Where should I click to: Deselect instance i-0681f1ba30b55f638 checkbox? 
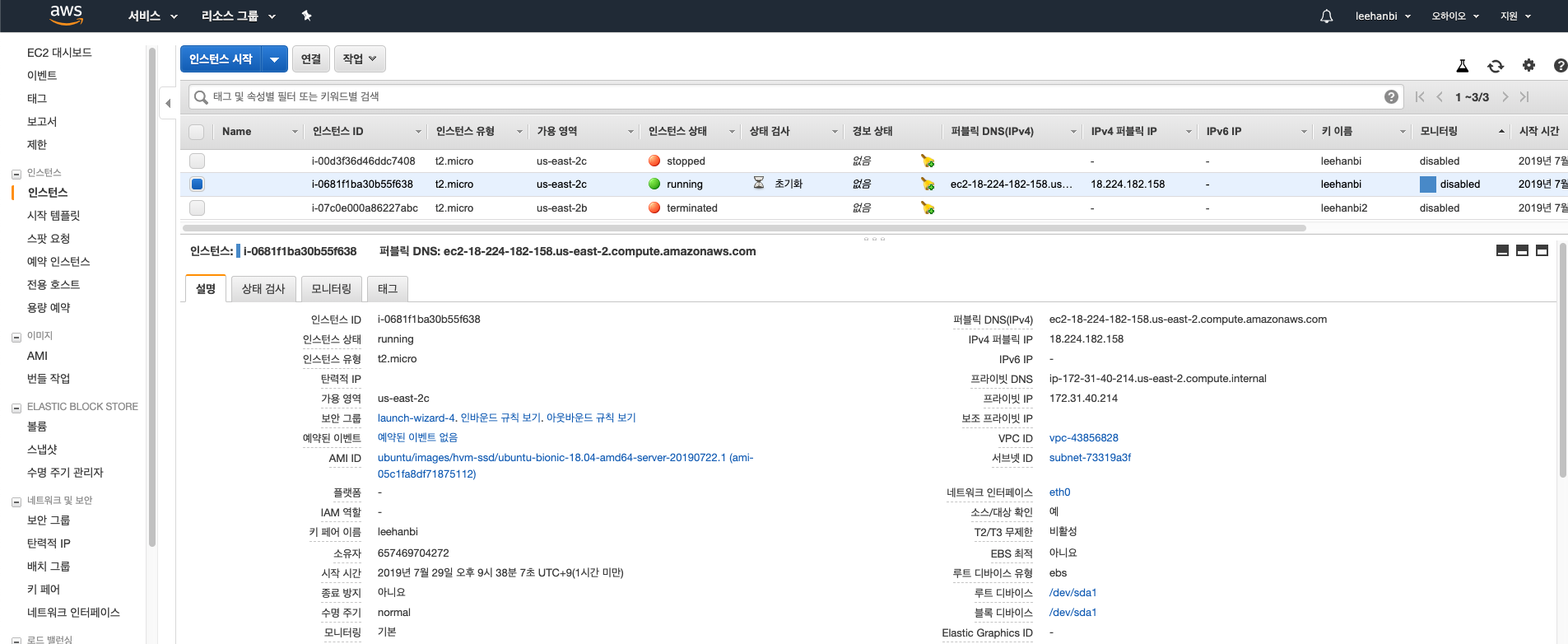(x=197, y=184)
